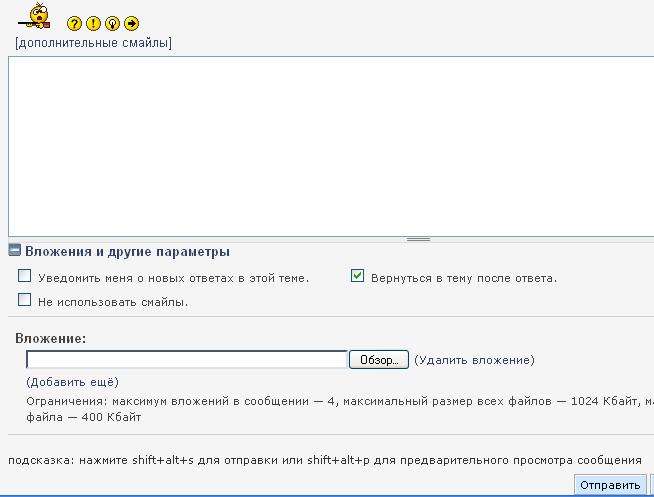Open the additional smileys link
The width and height of the screenshot is (654, 497).
(x=93, y=43)
